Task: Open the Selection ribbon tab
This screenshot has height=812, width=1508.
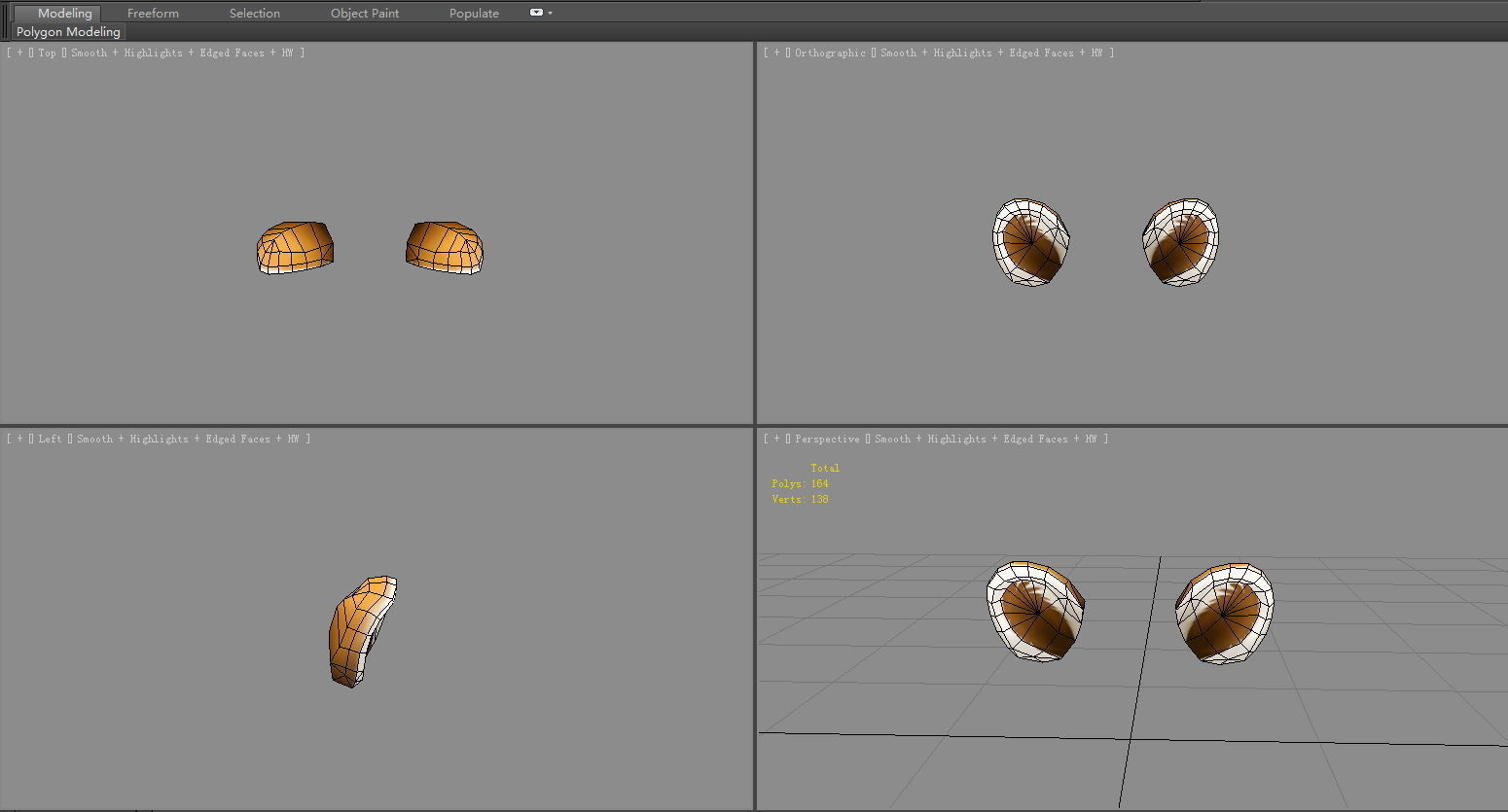Action: click(x=254, y=14)
